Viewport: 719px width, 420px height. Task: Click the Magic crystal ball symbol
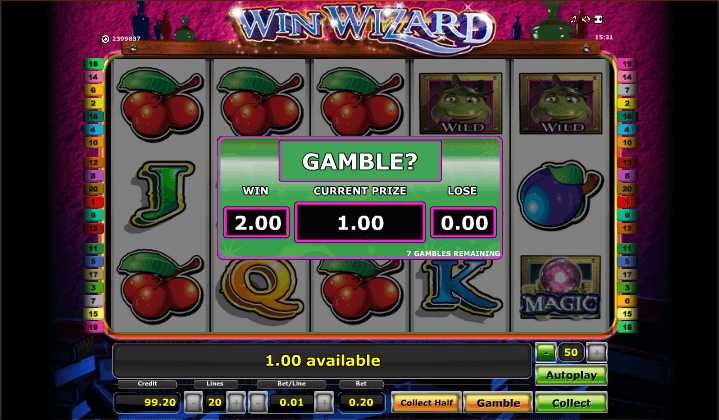coord(560,287)
